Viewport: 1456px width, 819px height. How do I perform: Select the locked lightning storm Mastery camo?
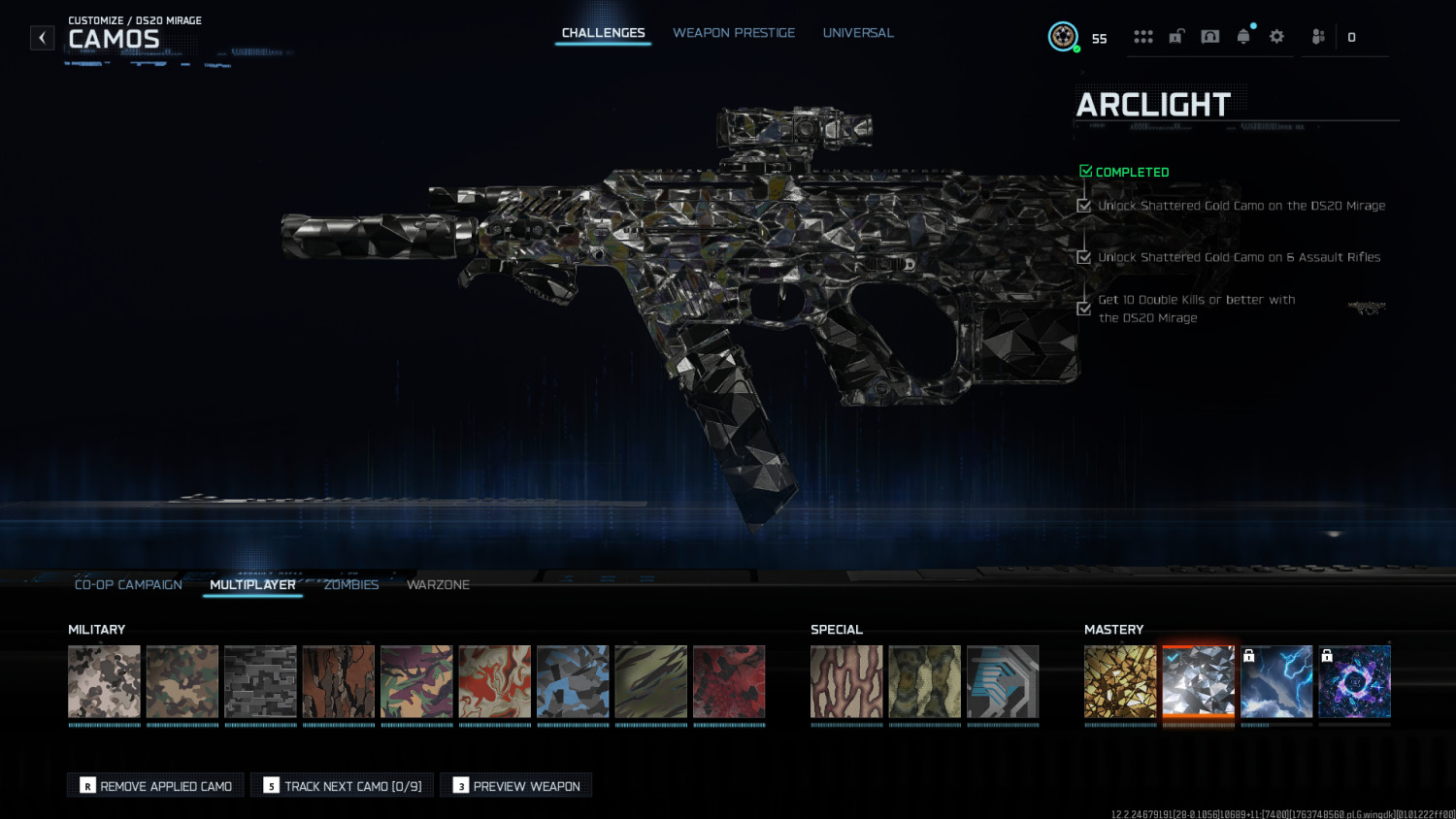coord(1276,682)
